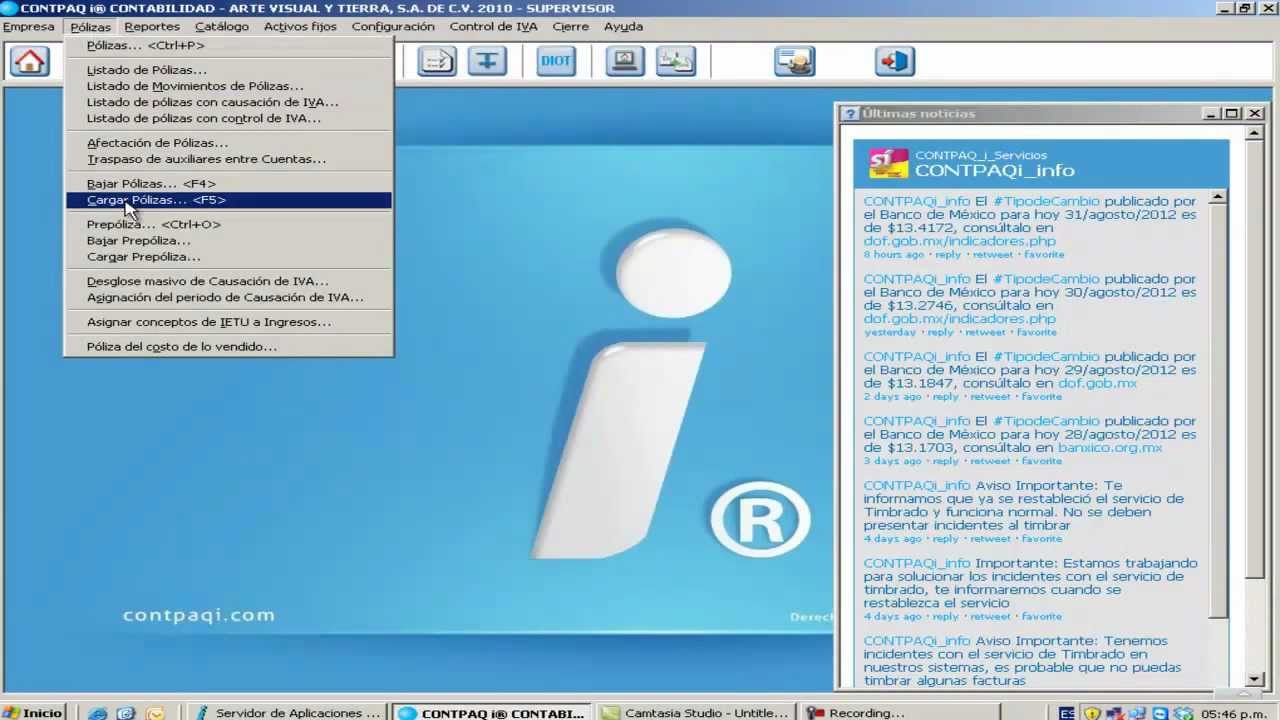Click the Home toolbar icon

point(30,61)
